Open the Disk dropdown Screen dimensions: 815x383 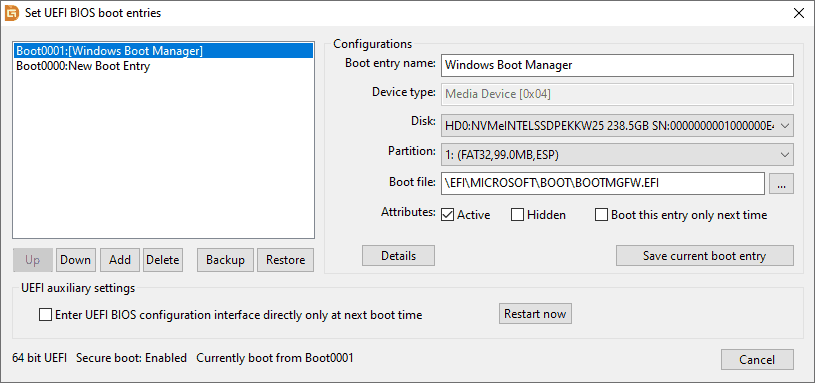pos(617,125)
